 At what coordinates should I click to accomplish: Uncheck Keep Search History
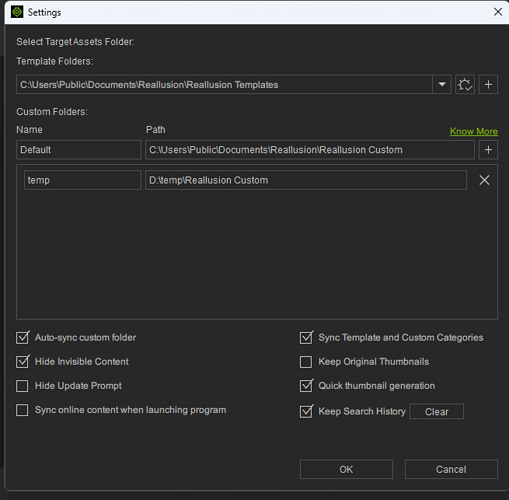[x=306, y=411]
